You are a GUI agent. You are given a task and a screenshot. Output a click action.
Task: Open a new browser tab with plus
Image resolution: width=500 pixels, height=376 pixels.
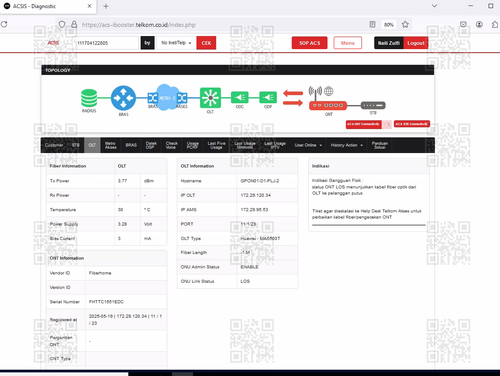pyautogui.click(x=106, y=6)
